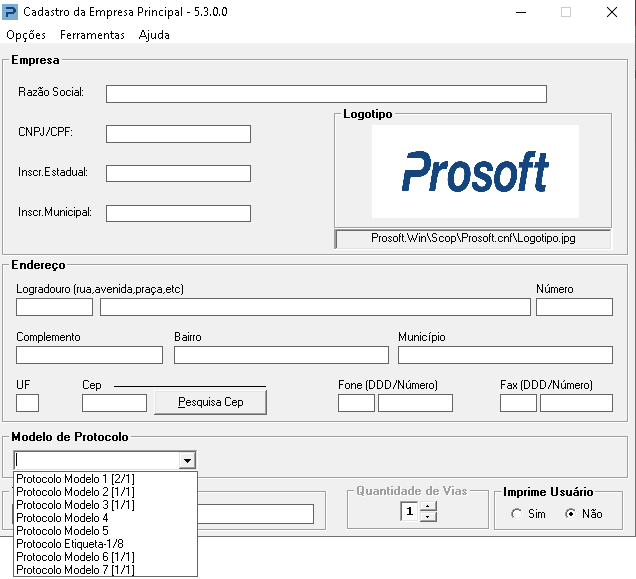The height and width of the screenshot is (579, 636).
Task: Click the Município input field
Action: (505, 355)
